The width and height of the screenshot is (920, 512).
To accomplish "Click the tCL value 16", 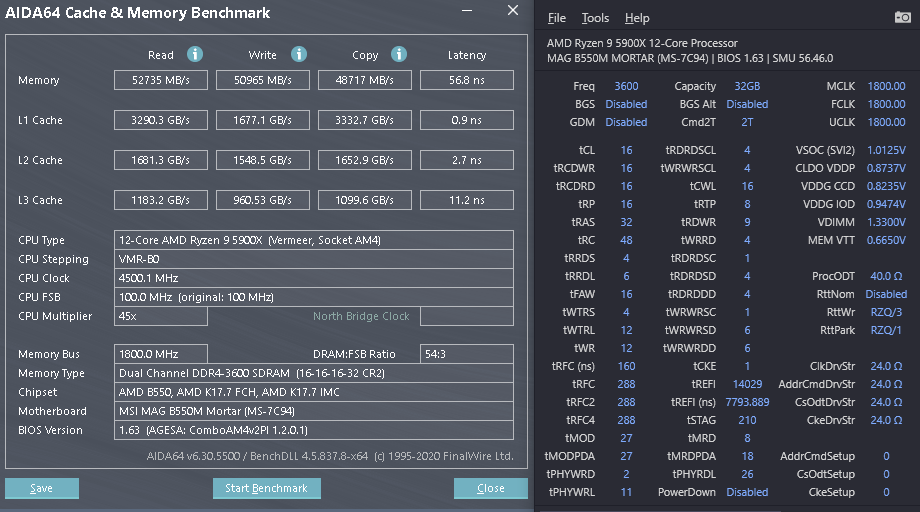I will click(x=626, y=150).
